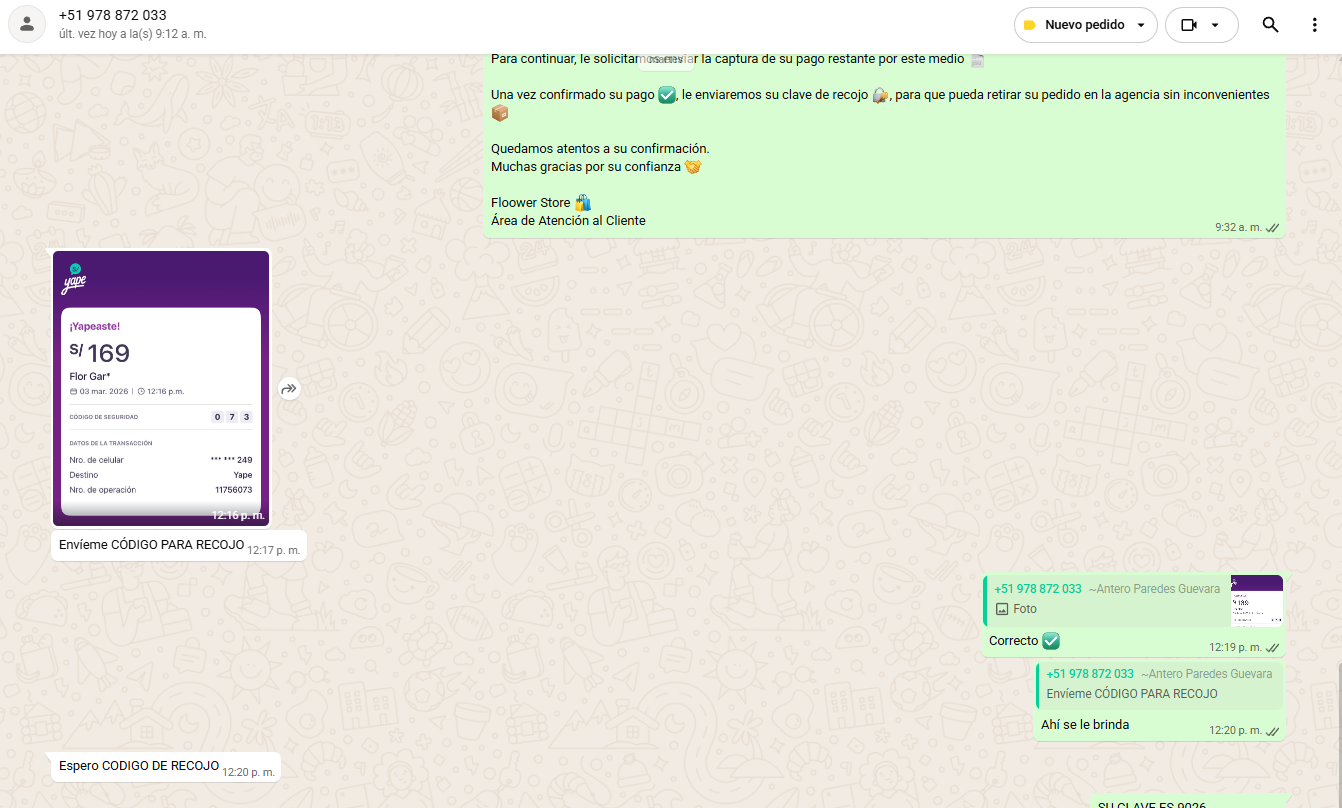
Task: Click the Ahí se le brinda message
Action: (1085, 725)
